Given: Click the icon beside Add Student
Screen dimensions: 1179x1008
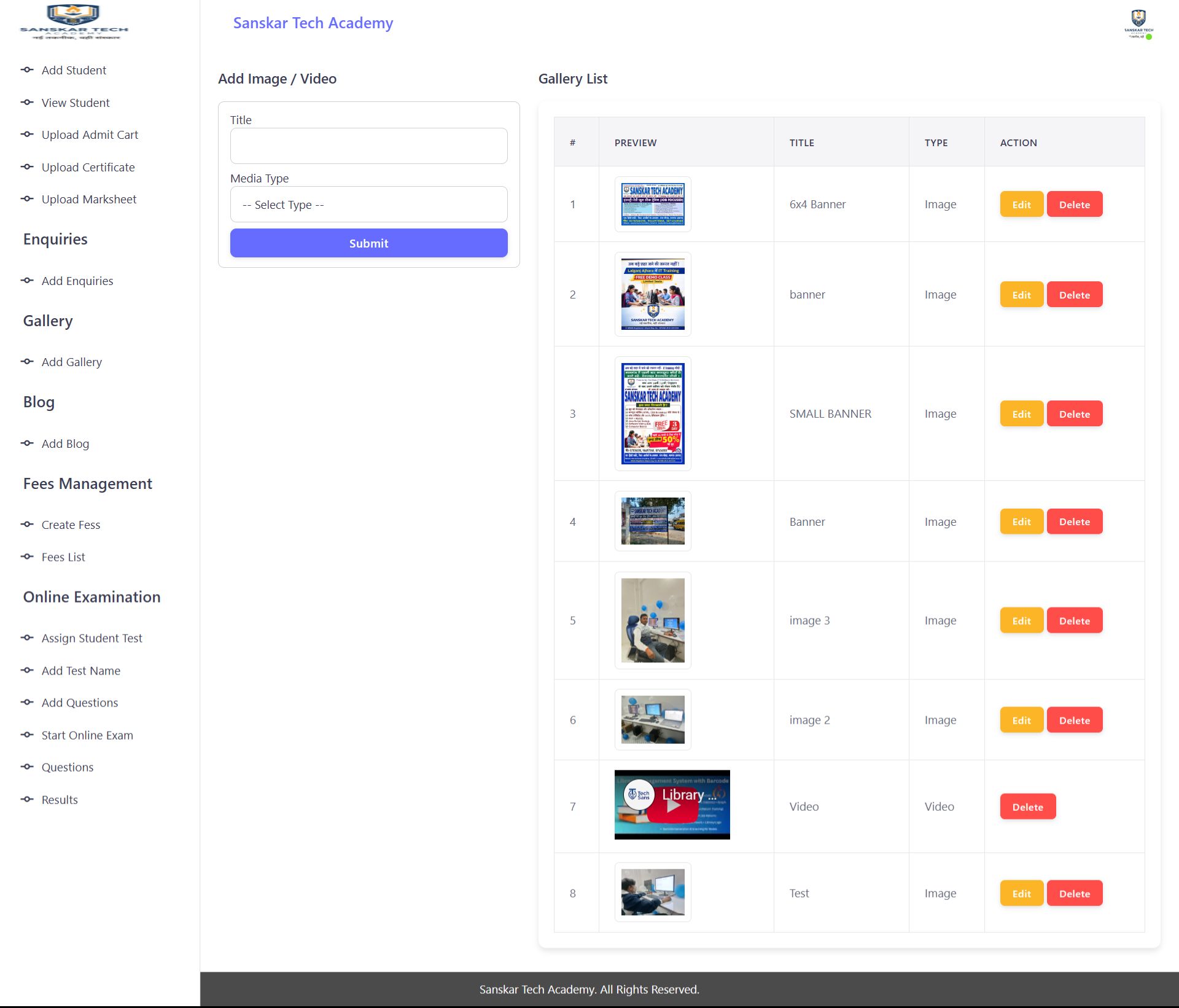Looking at the screenshot, I should point(27,70).
